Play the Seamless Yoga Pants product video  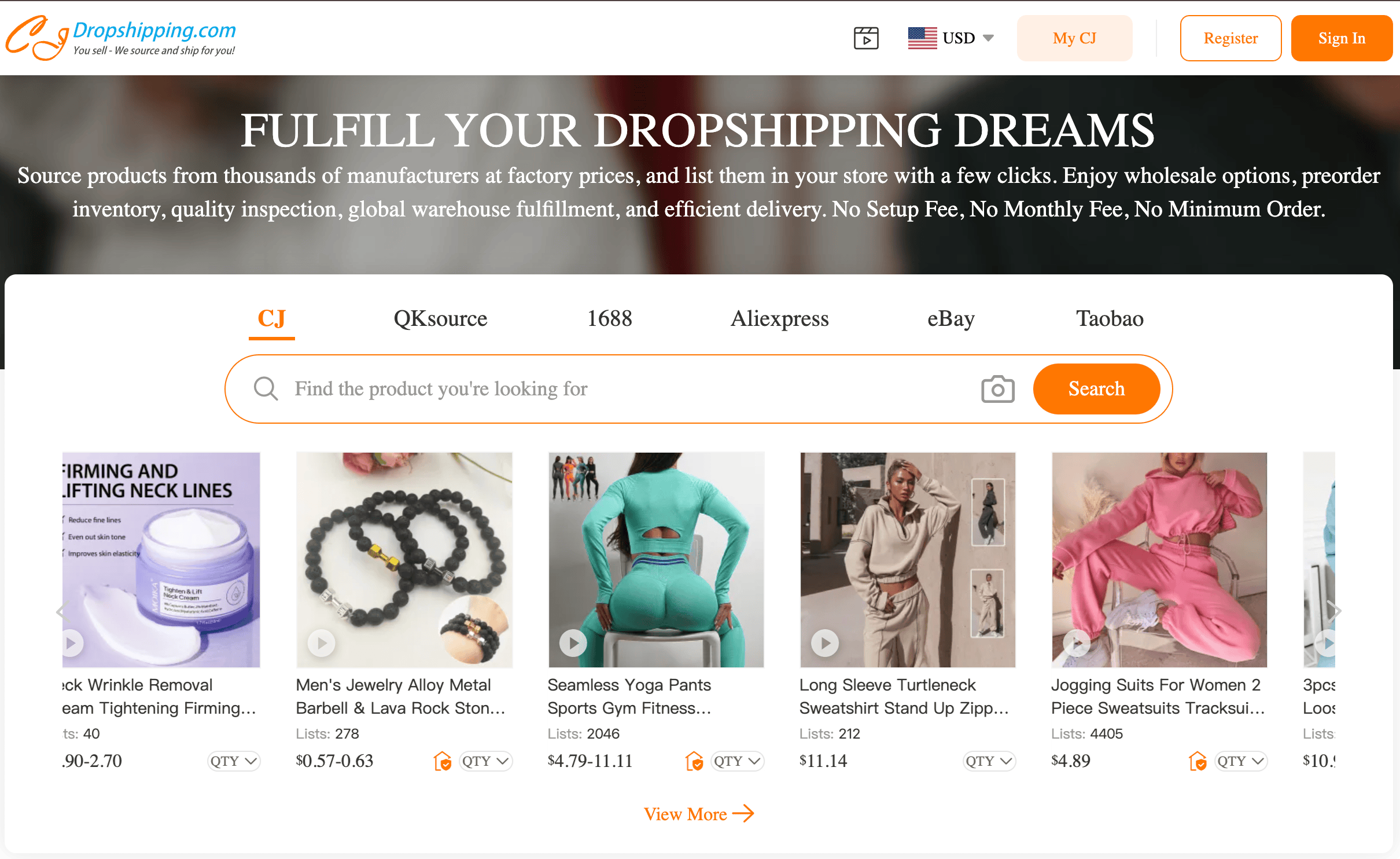573,643
